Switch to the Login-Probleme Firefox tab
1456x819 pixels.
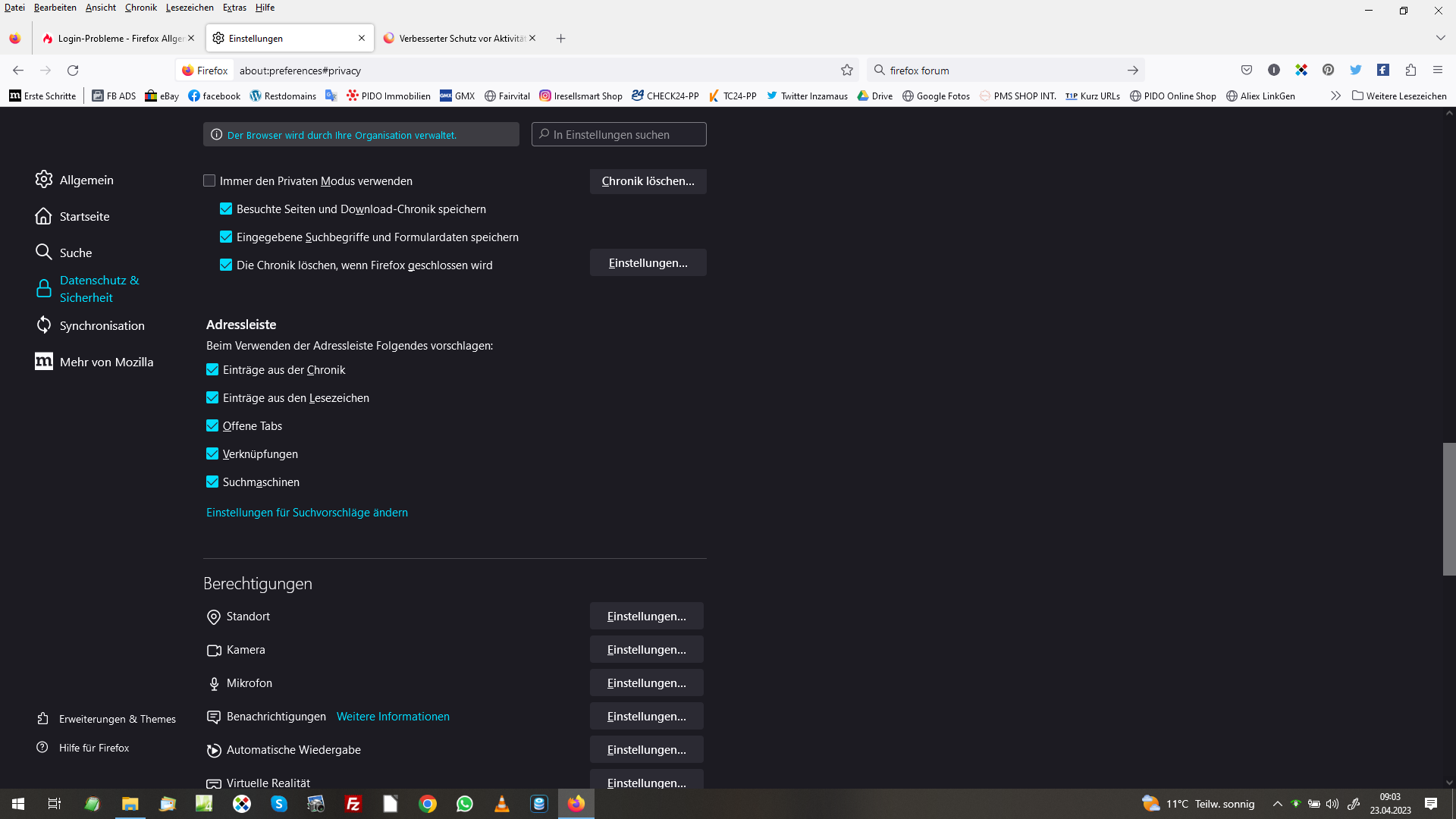(114, 38)
